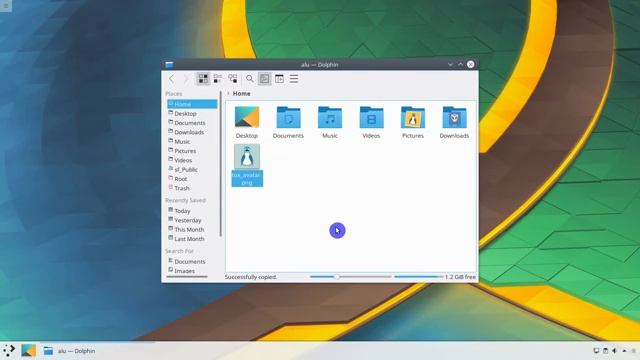Switch to Compact view mode

218,79
